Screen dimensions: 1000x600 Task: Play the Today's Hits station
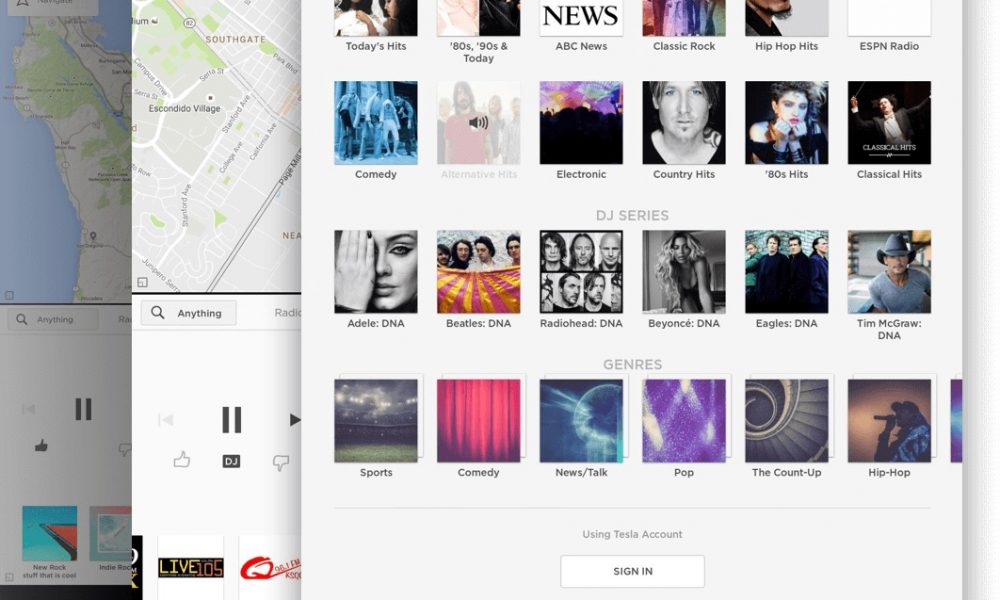(376, 26)
